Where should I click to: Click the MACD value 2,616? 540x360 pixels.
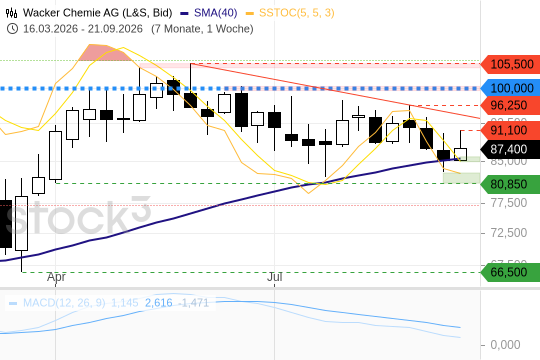(158, 303)
